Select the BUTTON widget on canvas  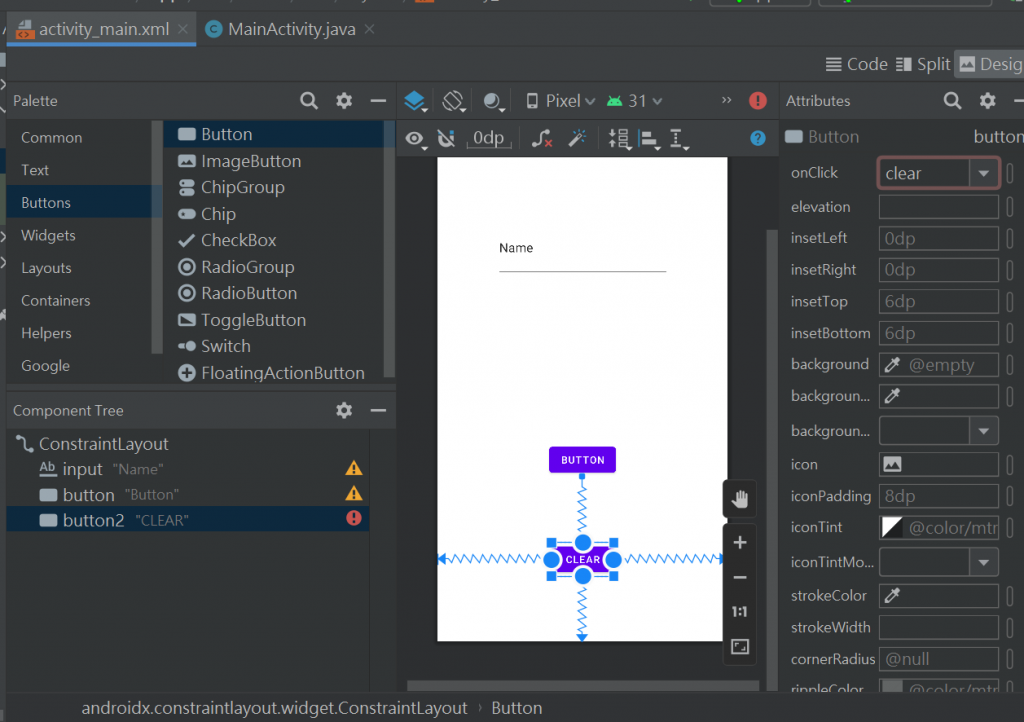[x=583, y=460]
